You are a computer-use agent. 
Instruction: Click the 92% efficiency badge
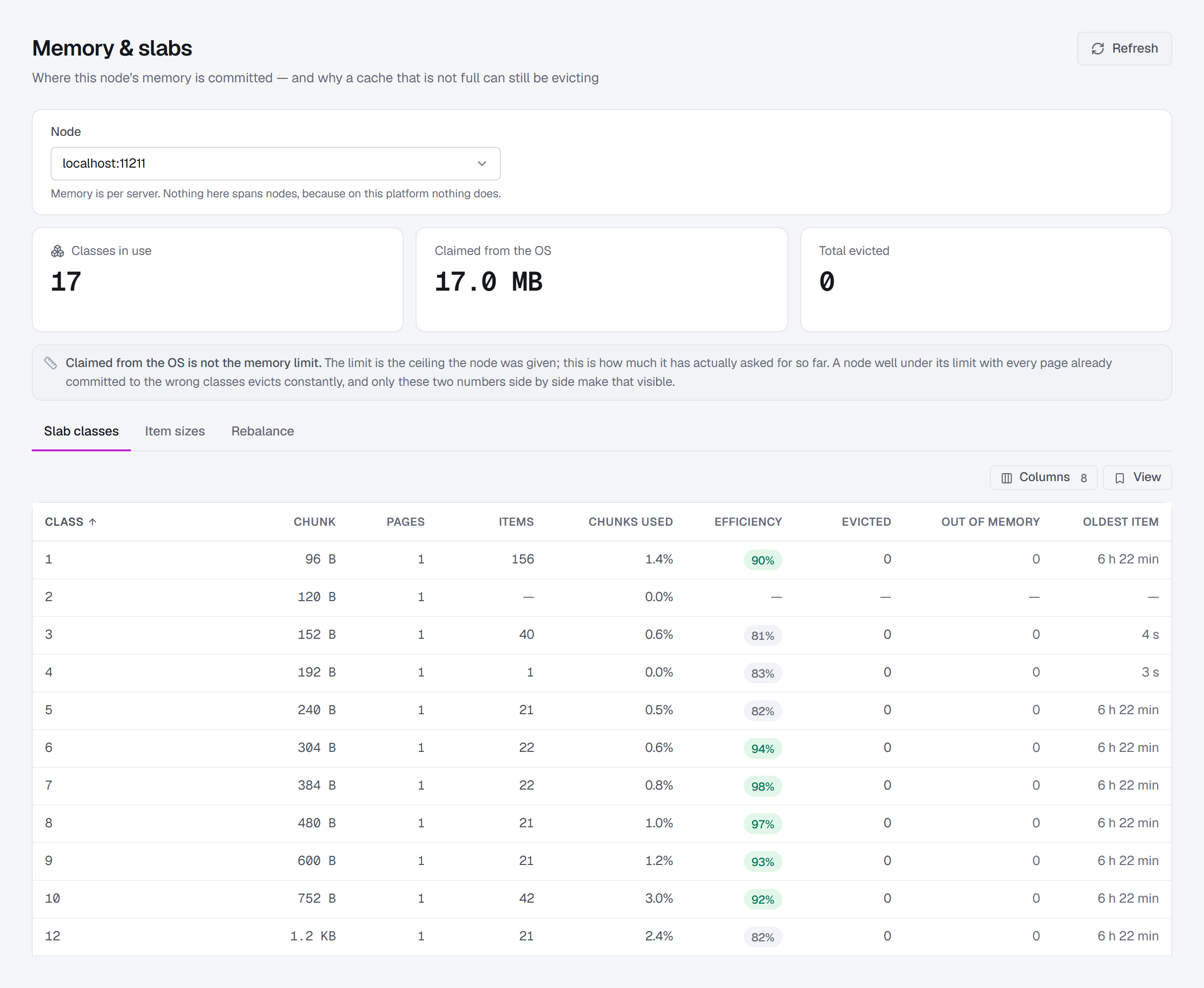(763, 899)
